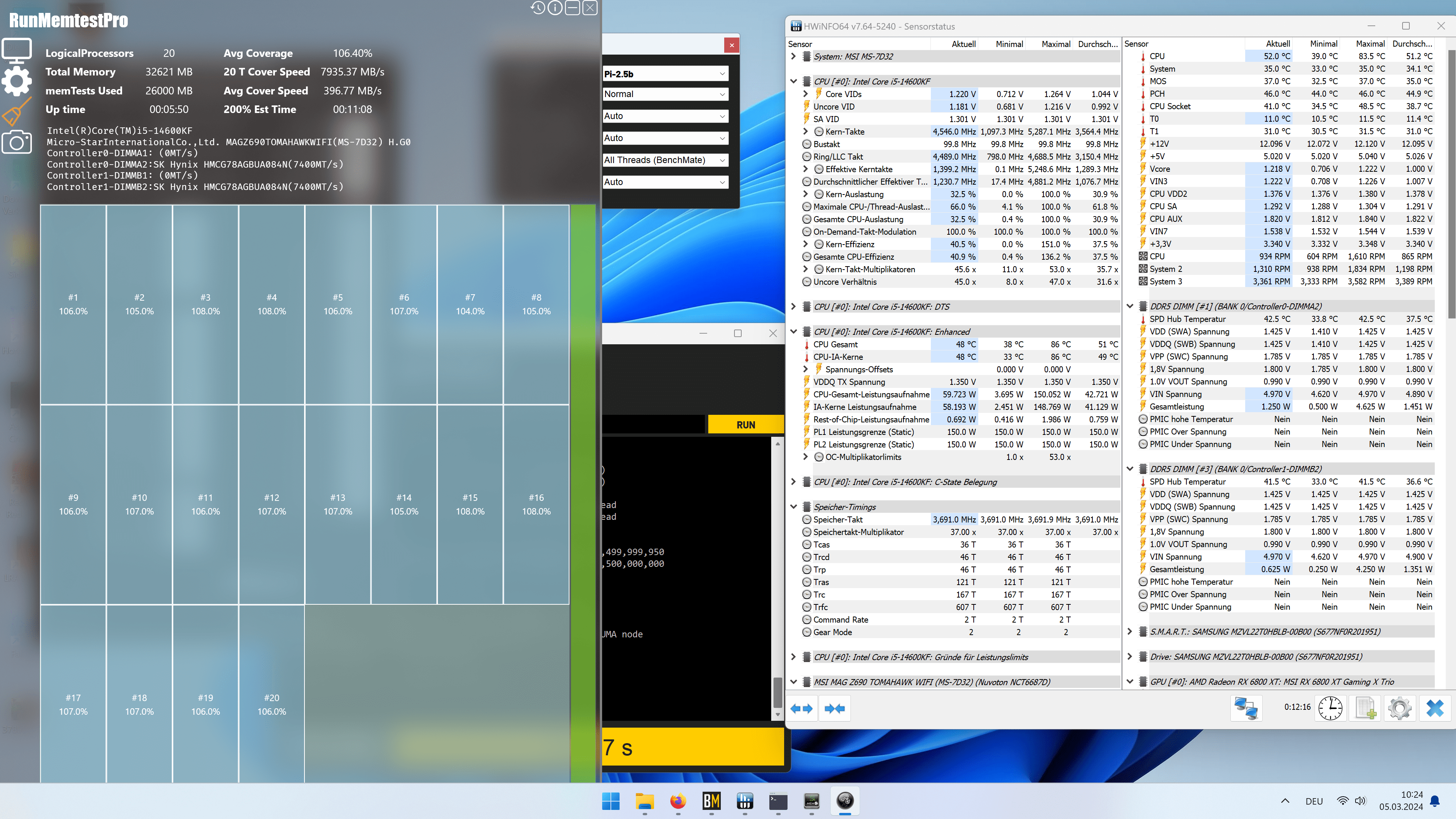The image size is (1456, 819).
Task: Click the Sensor column header in right panel
Action: coord(1136,44)
